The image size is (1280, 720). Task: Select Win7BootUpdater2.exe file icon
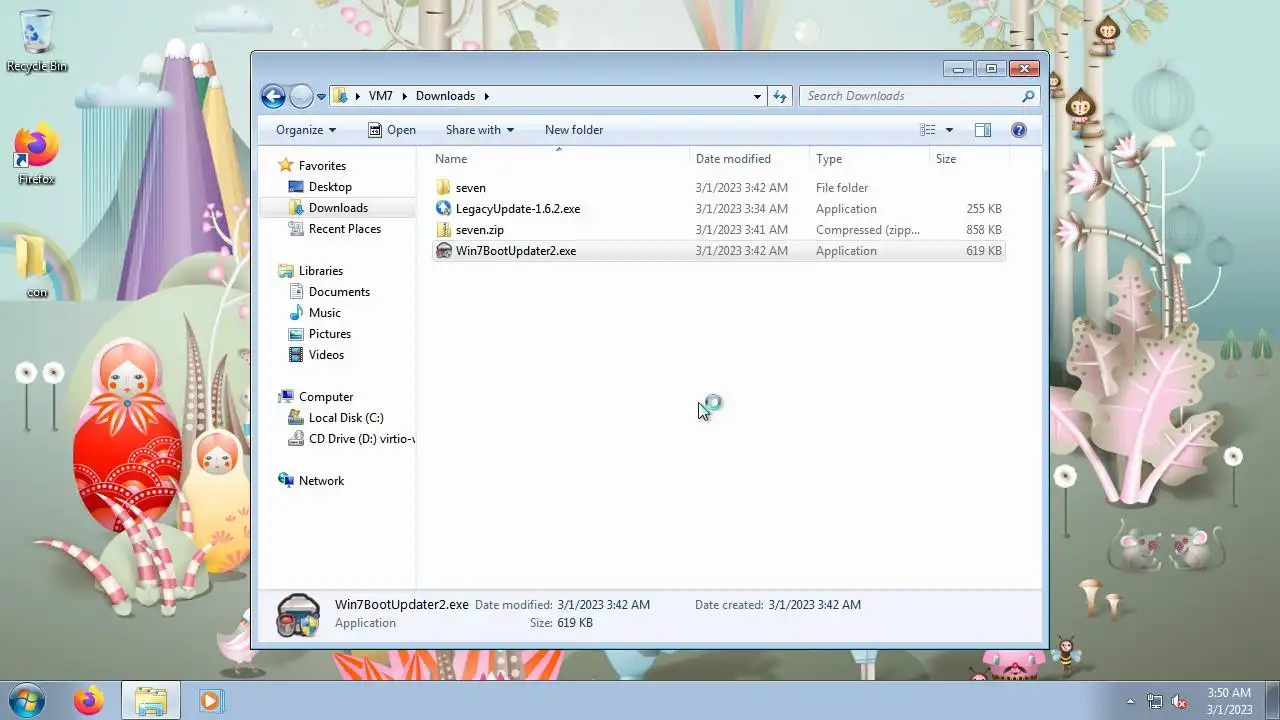tap(444, 251)
